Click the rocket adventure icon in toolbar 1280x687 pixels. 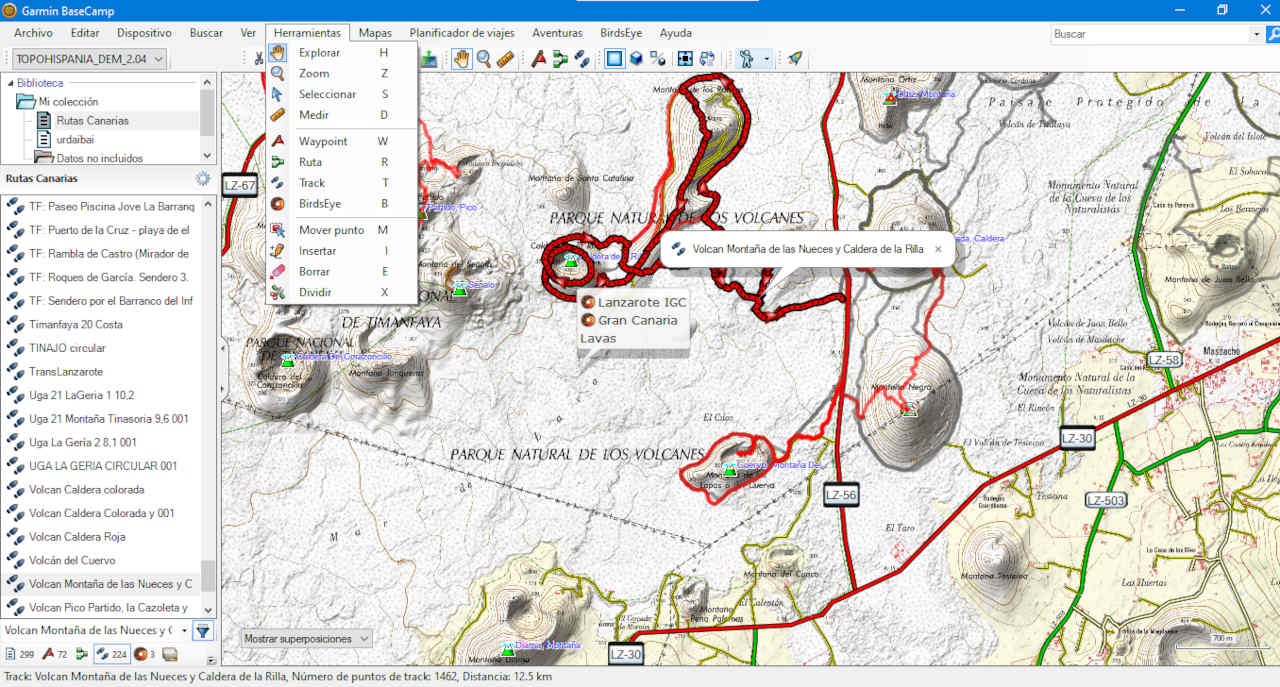point(795,59)
